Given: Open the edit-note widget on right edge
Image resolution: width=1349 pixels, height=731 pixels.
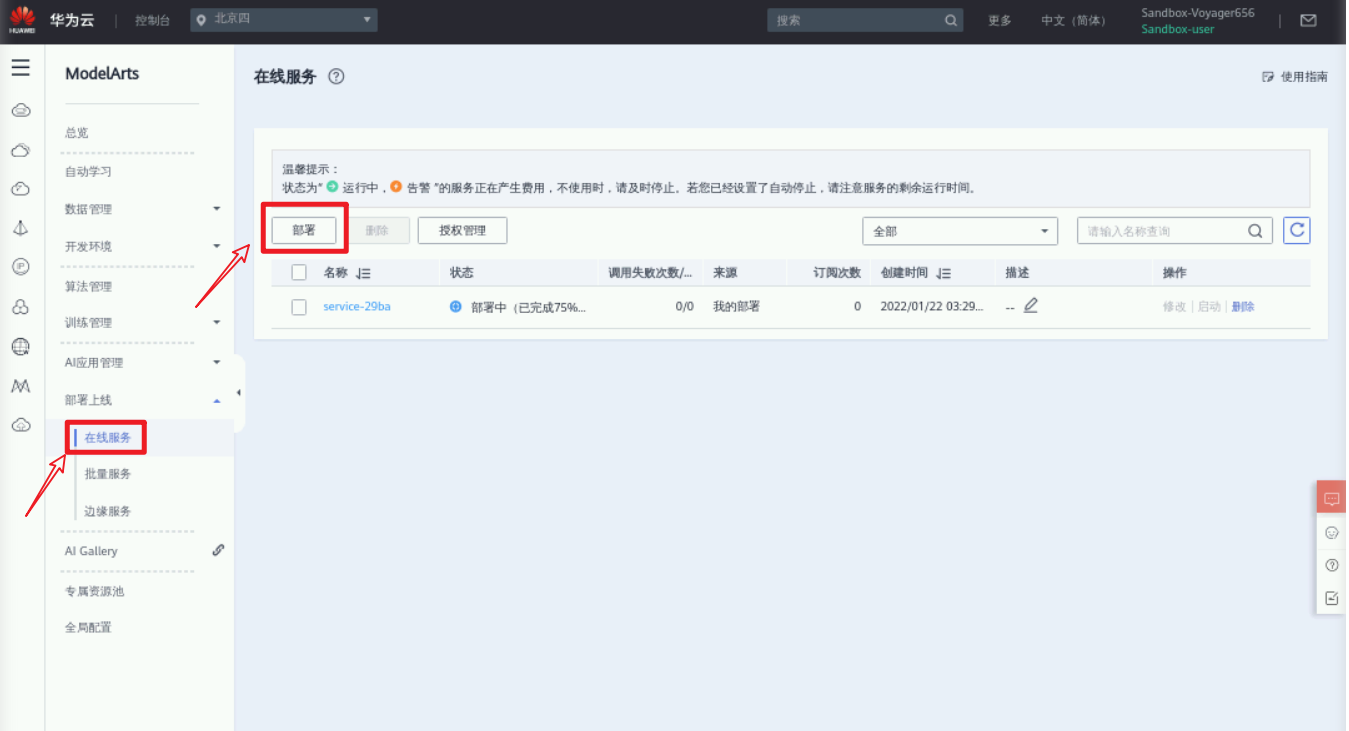Looking at the screenshot, I should [x=1331, y=598].
